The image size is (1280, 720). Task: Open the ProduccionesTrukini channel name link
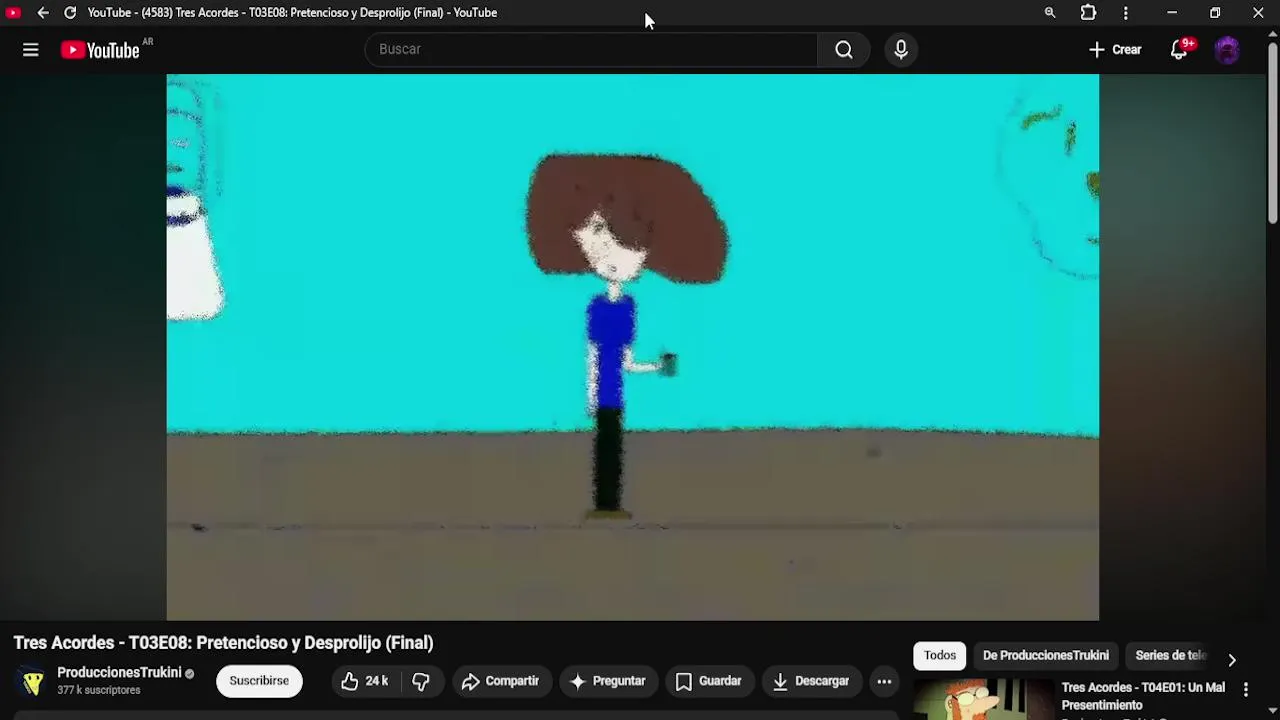119,672
